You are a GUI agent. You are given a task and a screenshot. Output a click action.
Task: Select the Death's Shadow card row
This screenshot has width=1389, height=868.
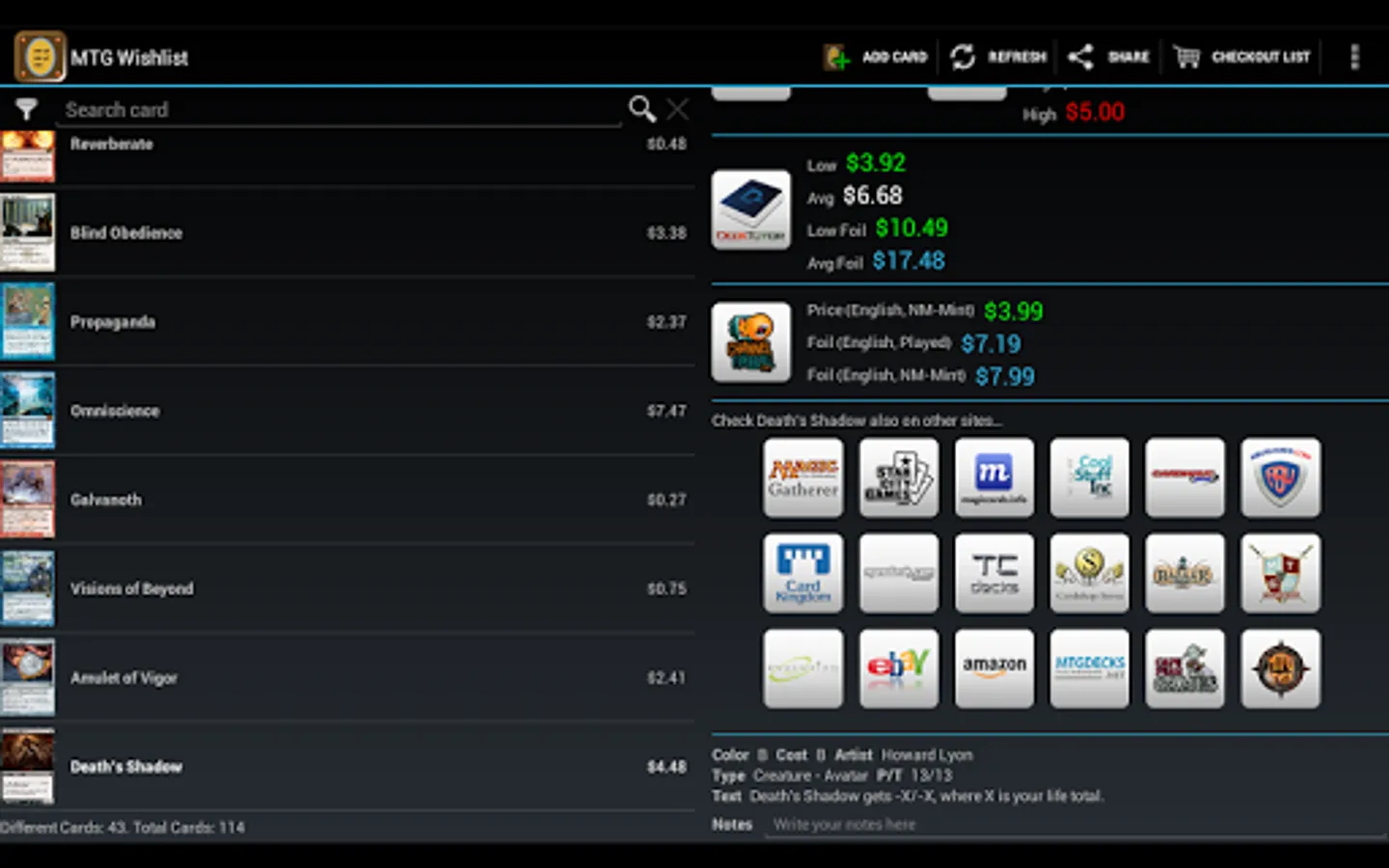pos(347,767)
